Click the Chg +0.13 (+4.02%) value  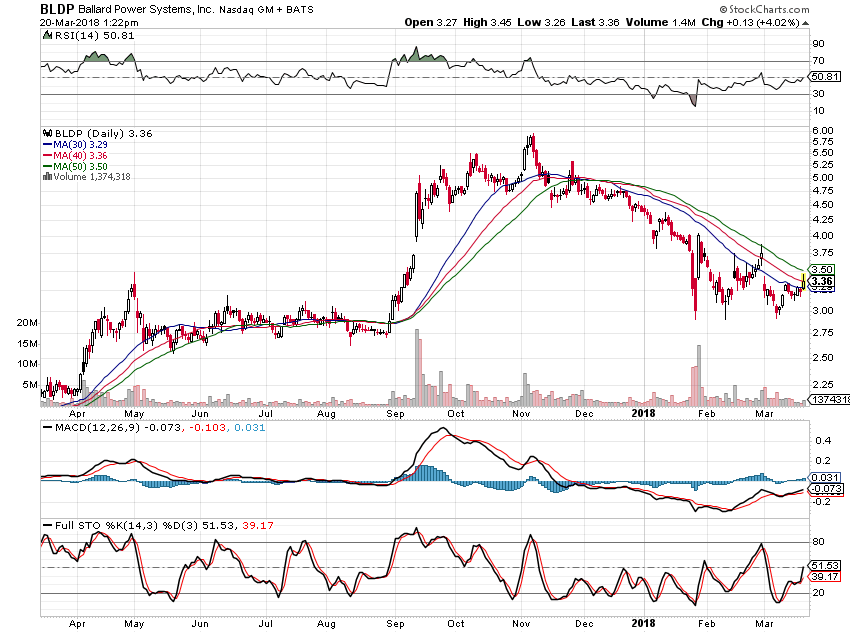tap(750, 22)
